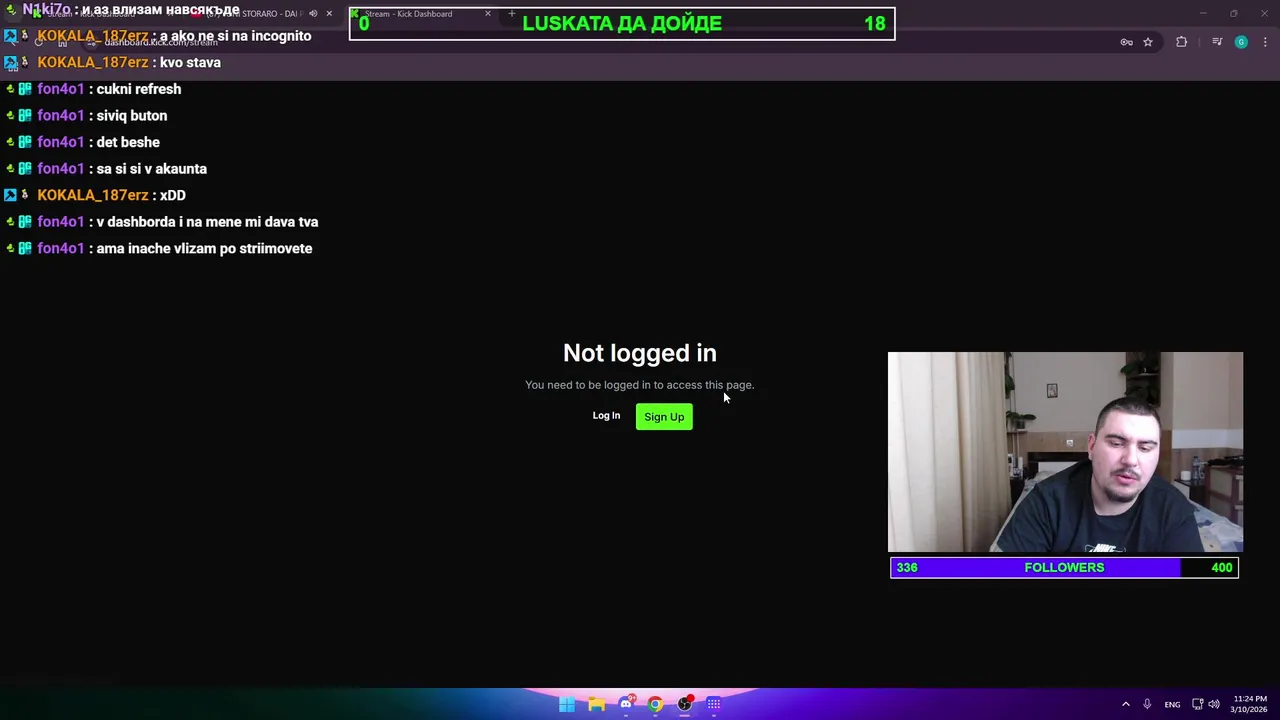Switch to the Stream - Kick Dashboard tab

click(422, 14)
